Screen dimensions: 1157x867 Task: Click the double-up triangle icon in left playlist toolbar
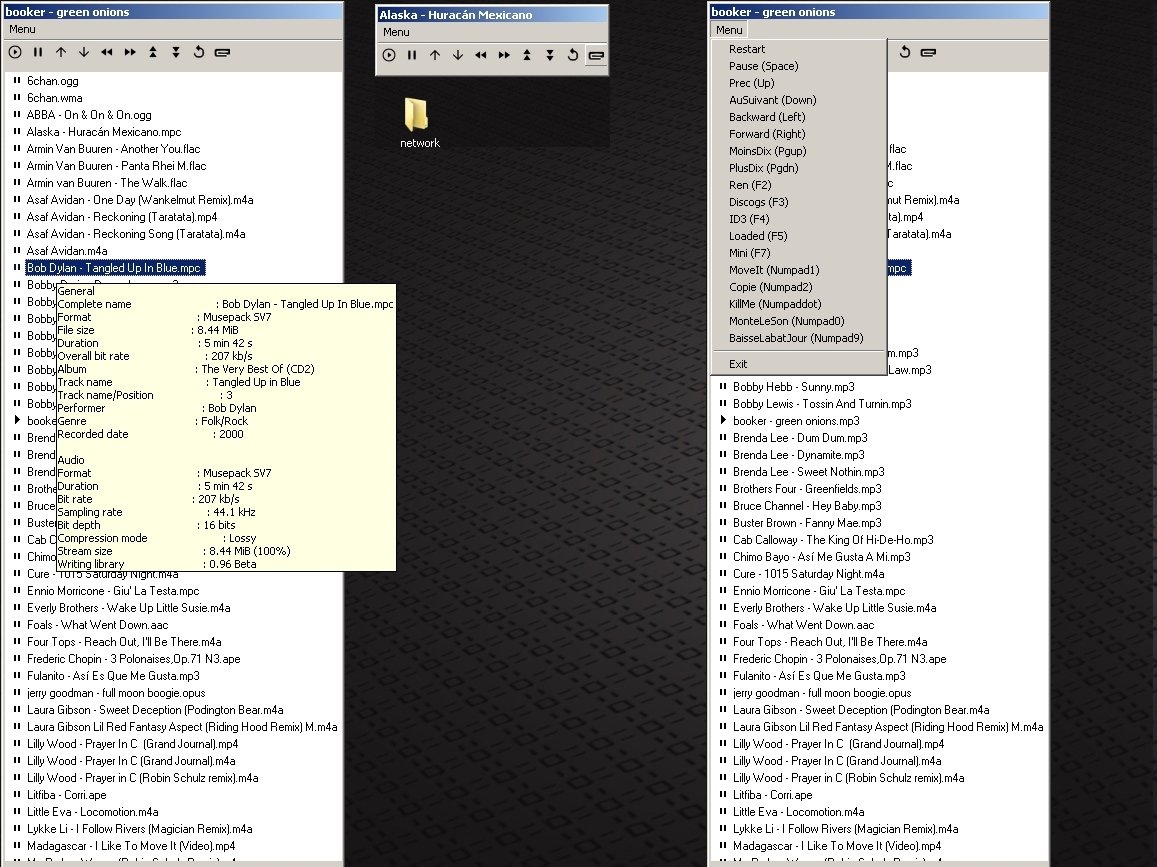tap(153, 52)
